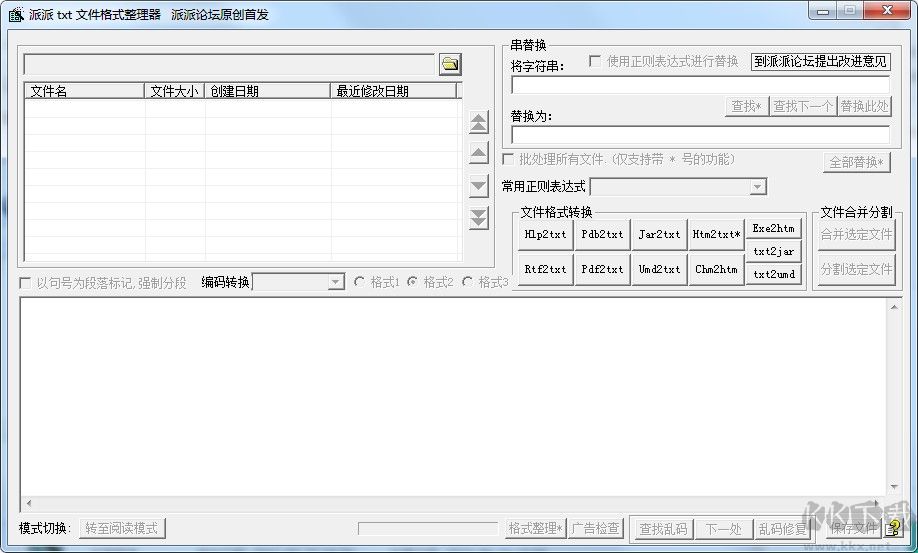Open folder browse icon beside path field
This screenshot has width=918, height=553.
(450, 64)
